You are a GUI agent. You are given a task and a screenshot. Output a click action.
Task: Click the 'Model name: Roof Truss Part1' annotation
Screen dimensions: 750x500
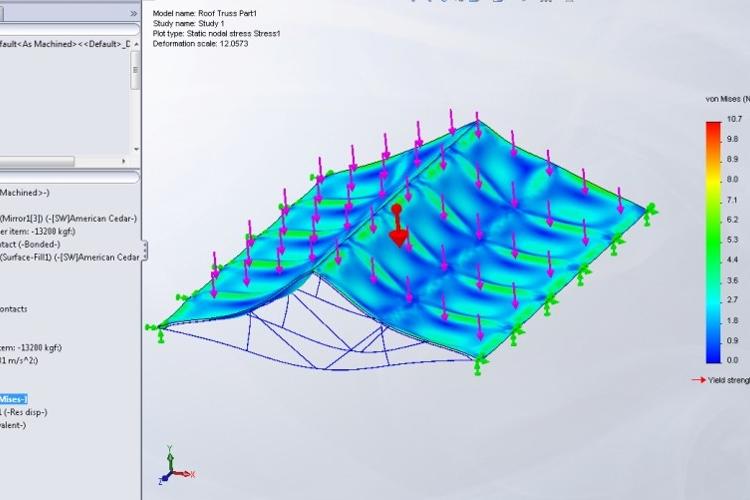[205, 13]
